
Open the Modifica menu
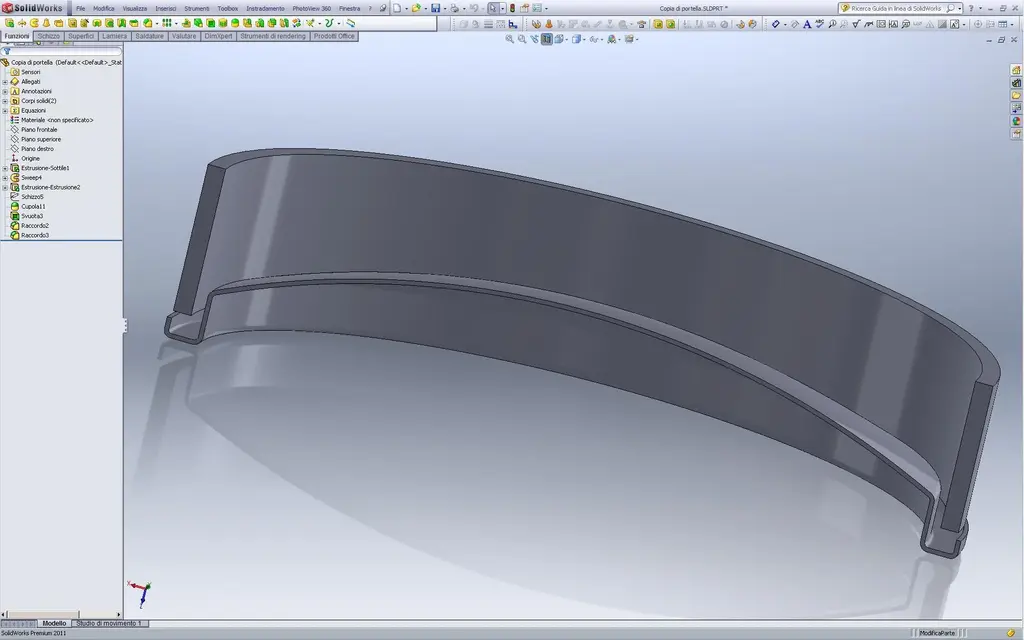click(x=103, y=8)
